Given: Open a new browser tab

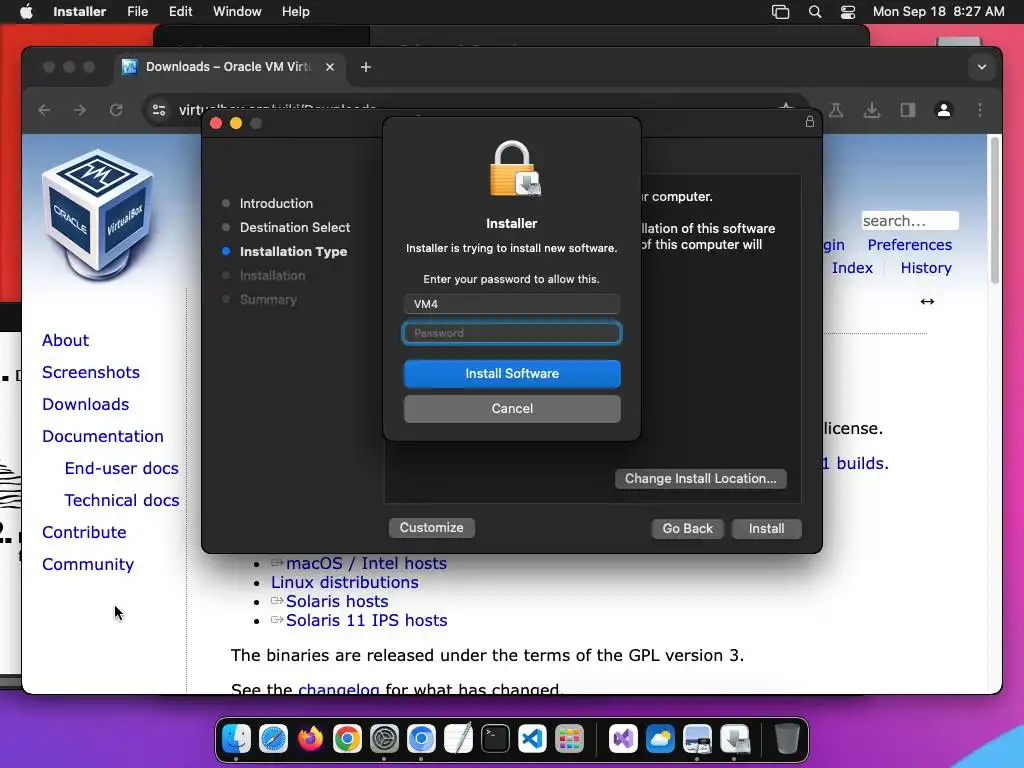Looking at the screenshot, I should coord(366,67).
